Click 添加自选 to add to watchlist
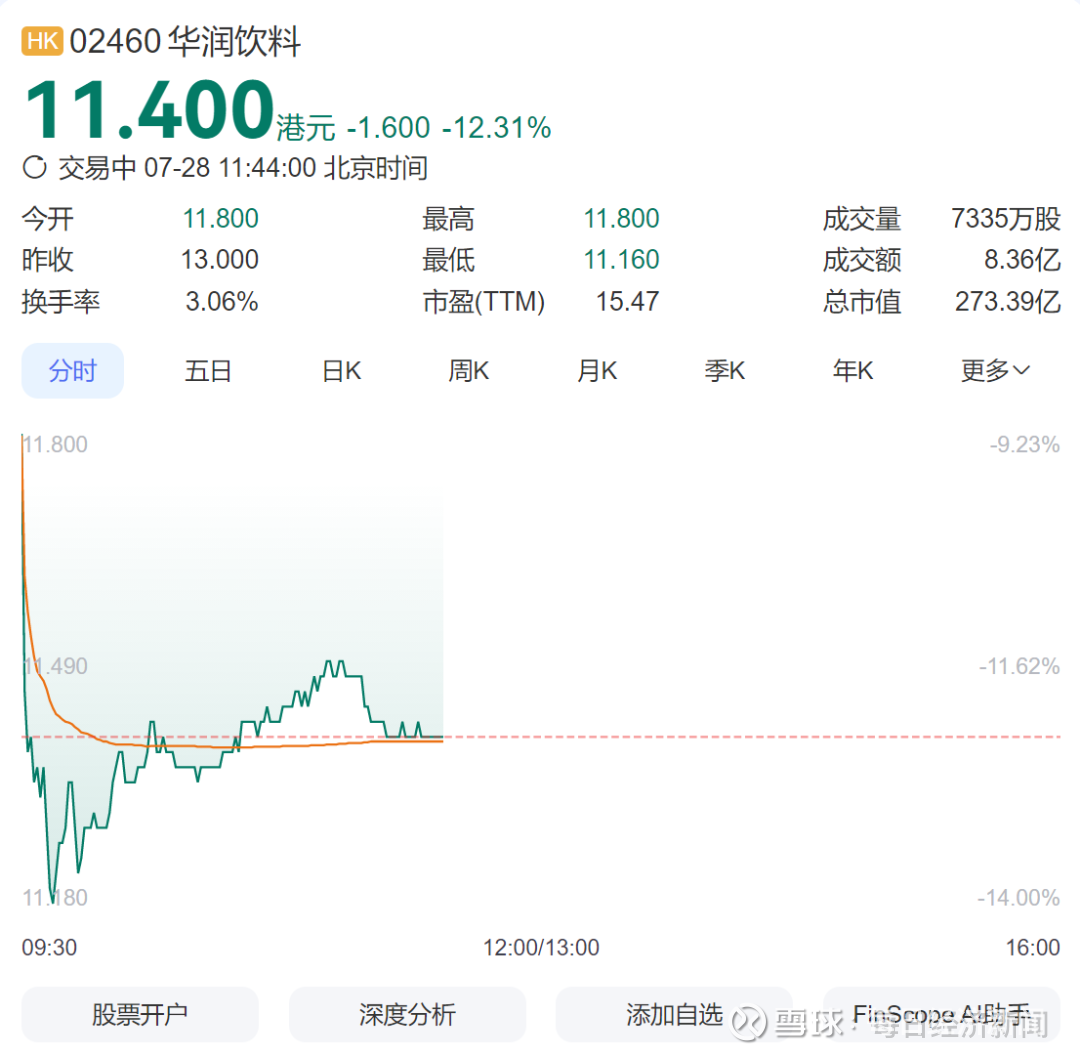 click(x=674, y=1015)
